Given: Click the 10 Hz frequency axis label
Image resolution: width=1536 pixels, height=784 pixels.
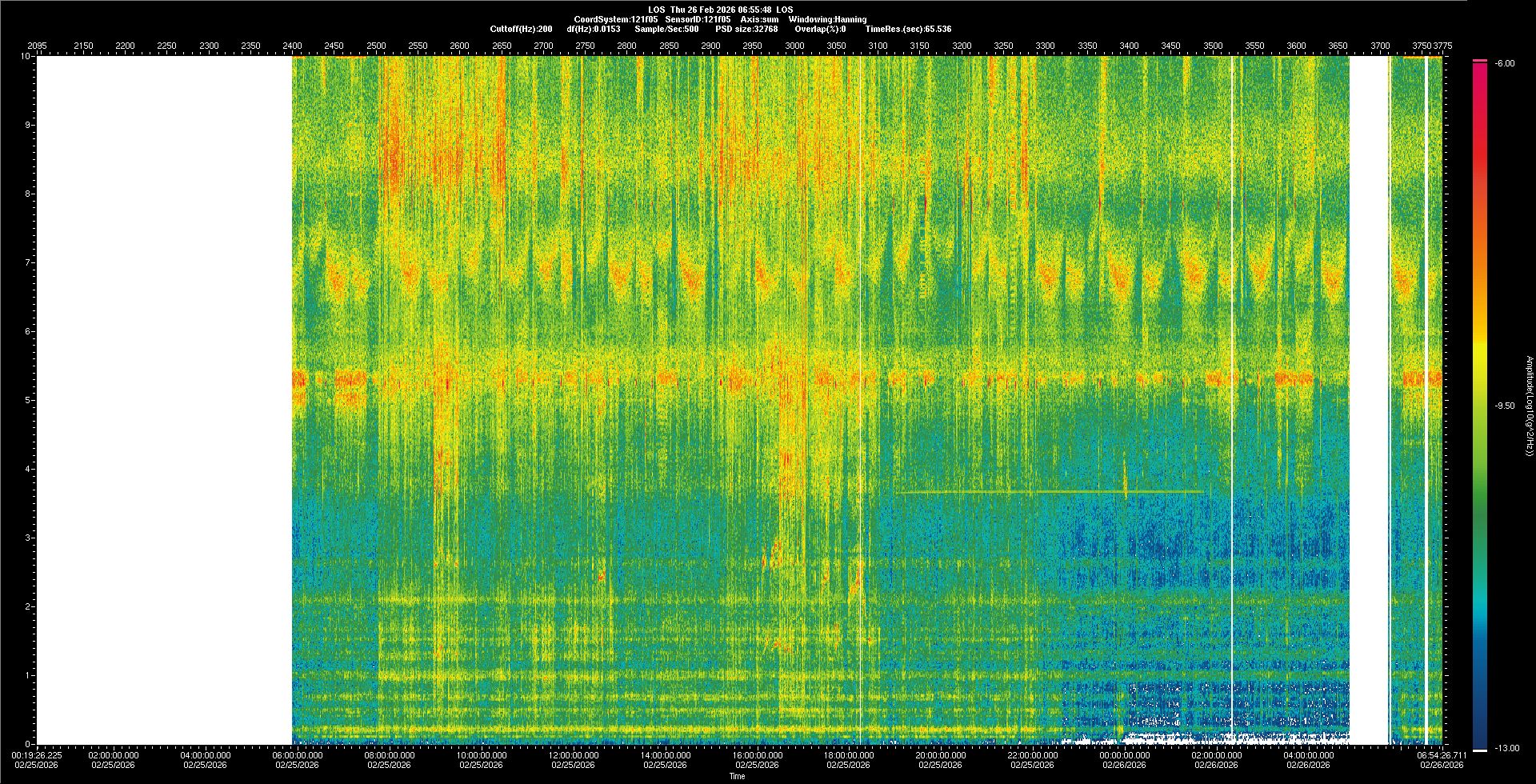Looking at the screenshot, I should [x=26, y=56].
